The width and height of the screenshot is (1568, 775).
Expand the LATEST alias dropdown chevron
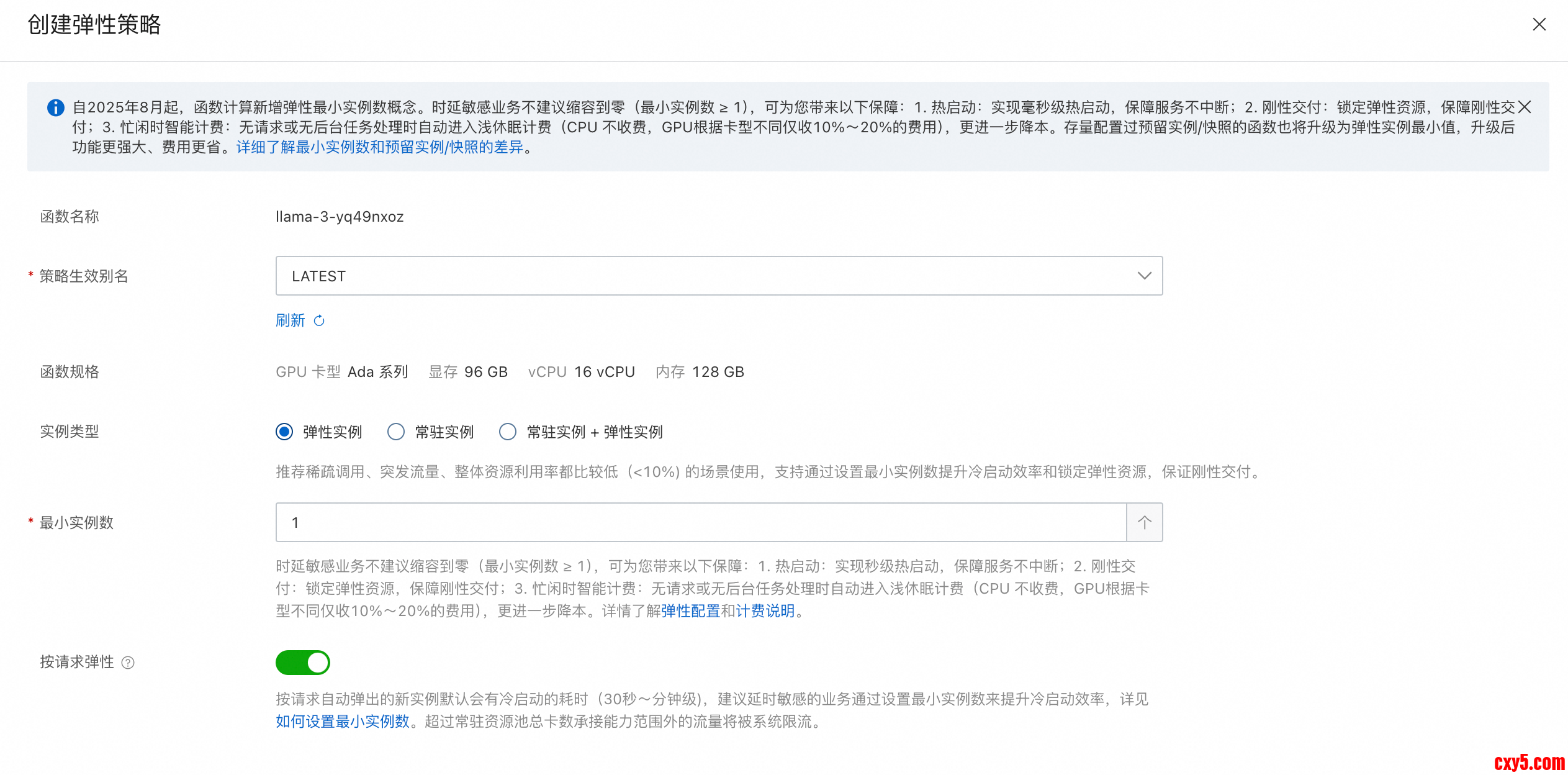1144,276
